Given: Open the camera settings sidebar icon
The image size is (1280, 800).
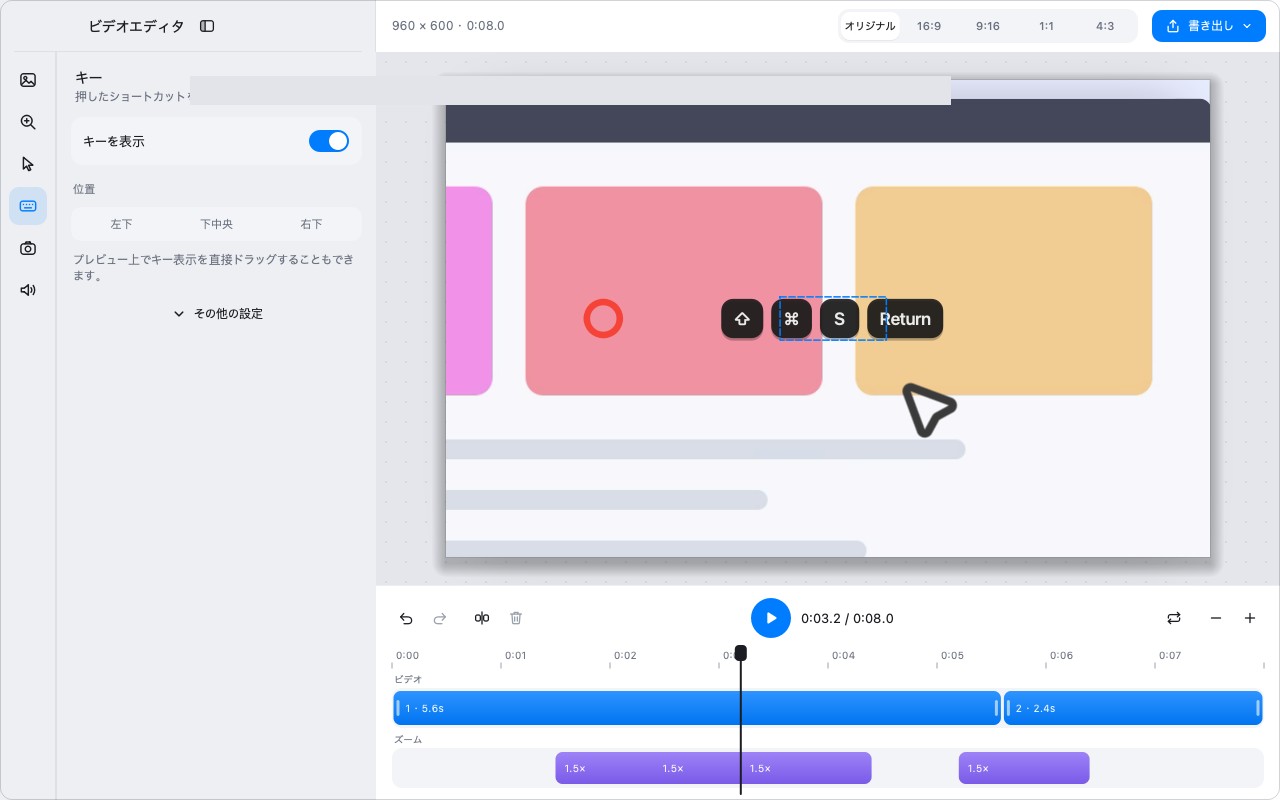Looking at the screenshot, I should coord(28,248).
